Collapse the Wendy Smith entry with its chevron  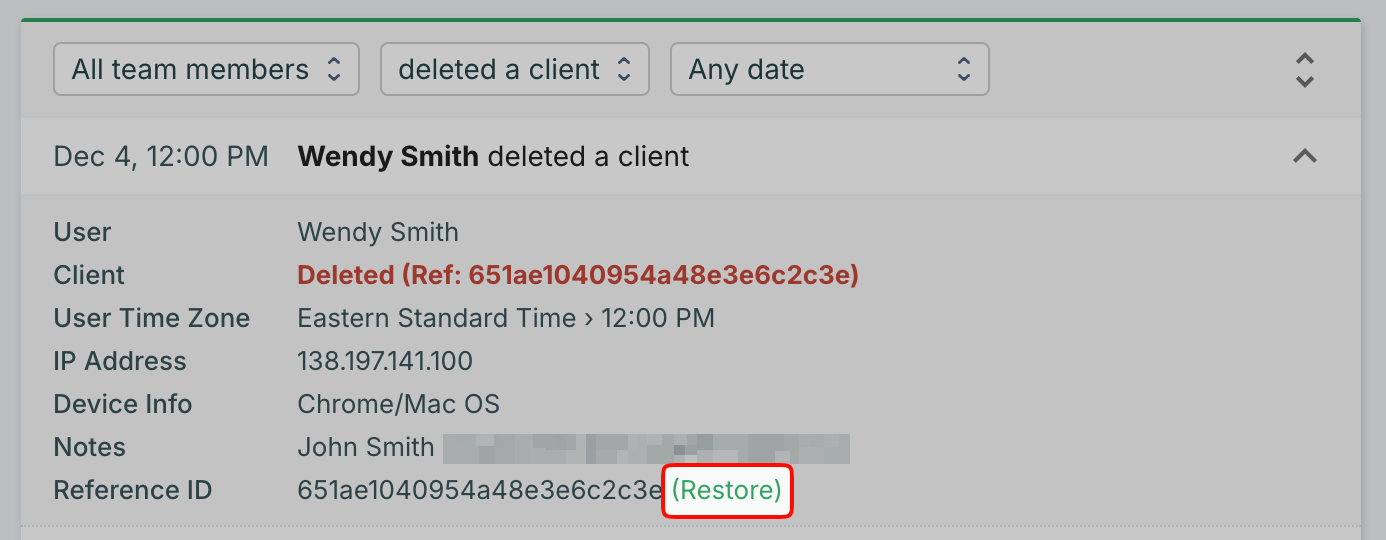[1304, 156]
